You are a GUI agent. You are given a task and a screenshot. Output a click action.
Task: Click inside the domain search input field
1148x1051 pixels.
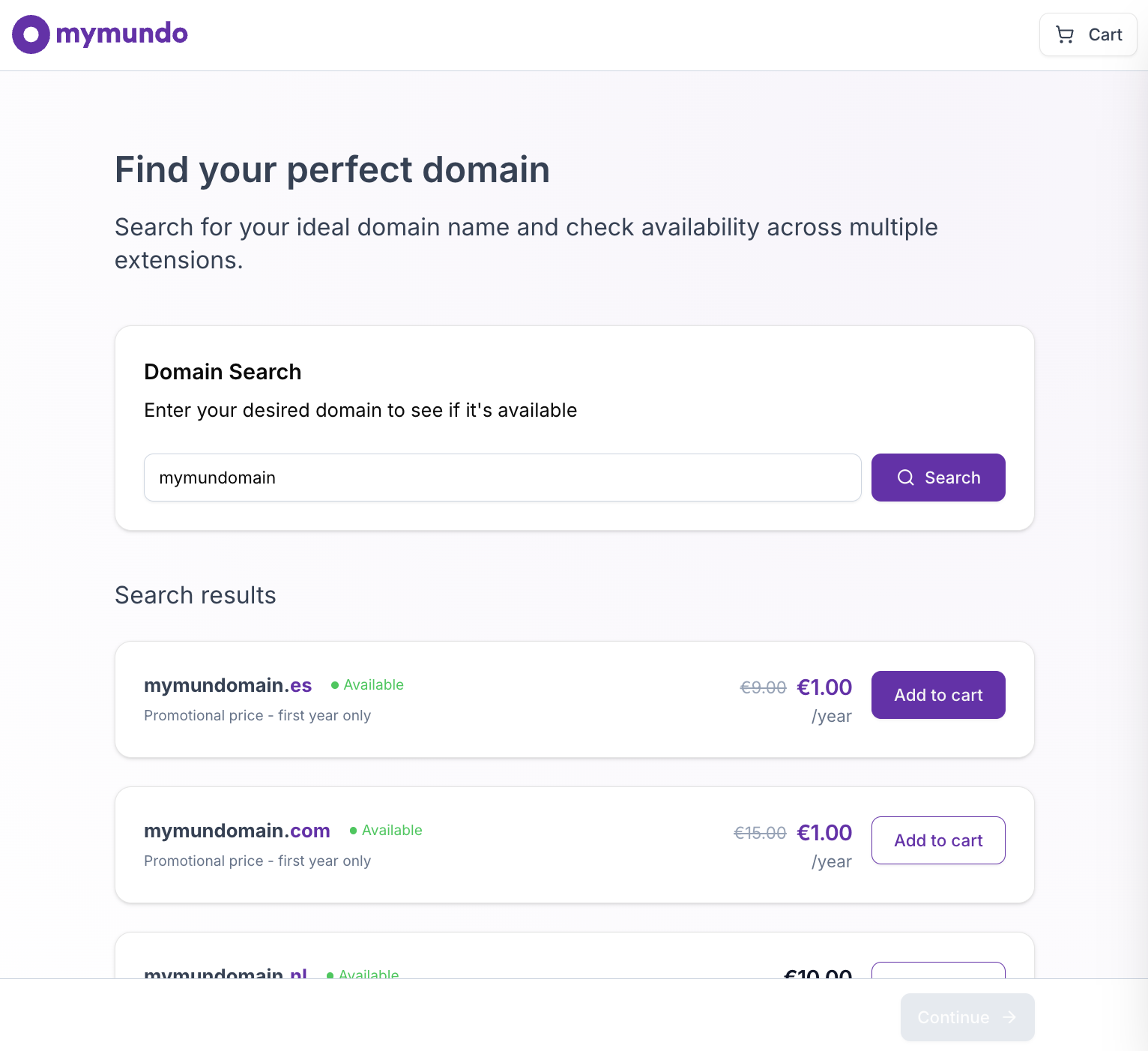tap(502, 478)
